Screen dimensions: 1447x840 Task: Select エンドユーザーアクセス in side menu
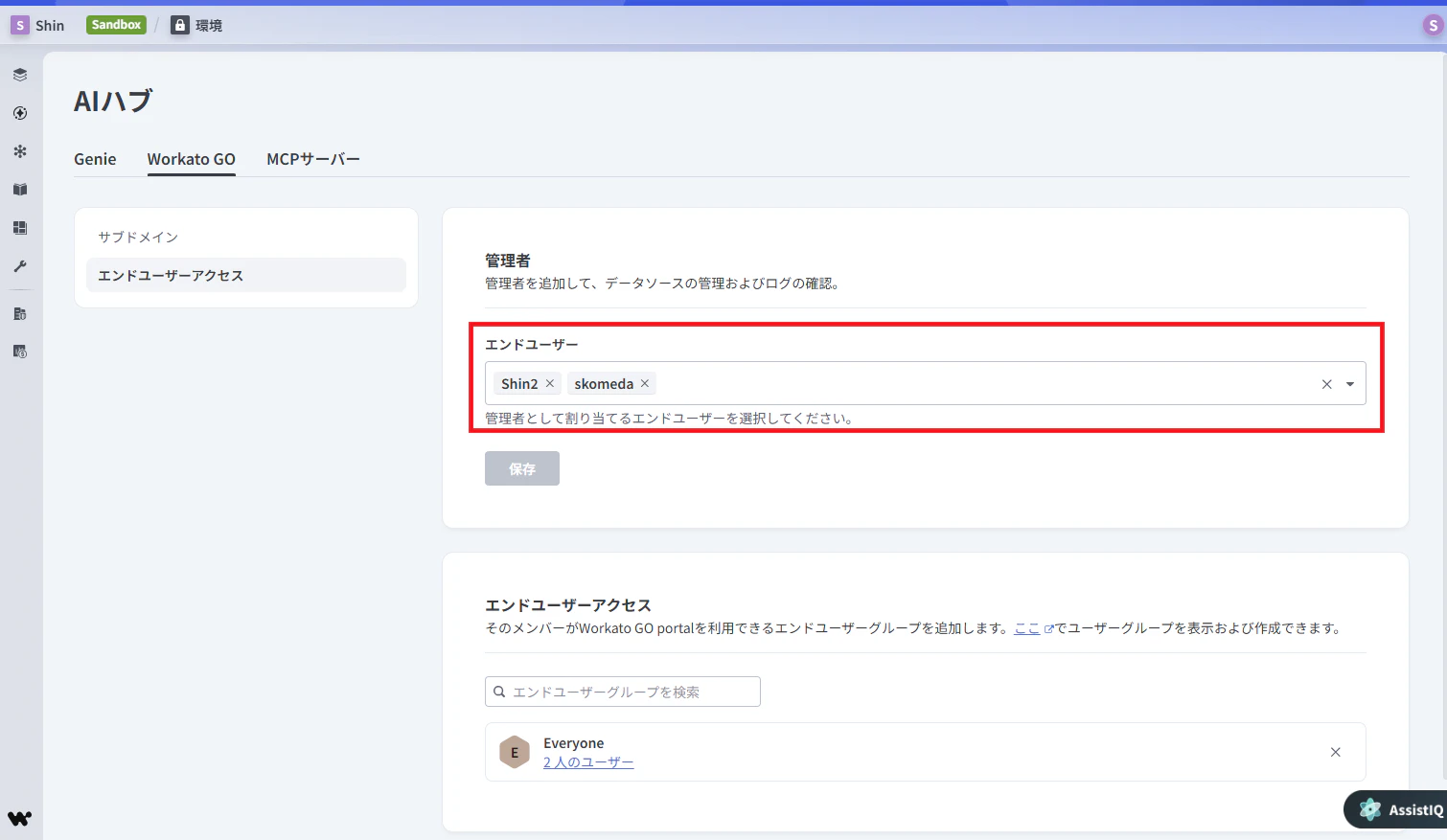(246, 275)
